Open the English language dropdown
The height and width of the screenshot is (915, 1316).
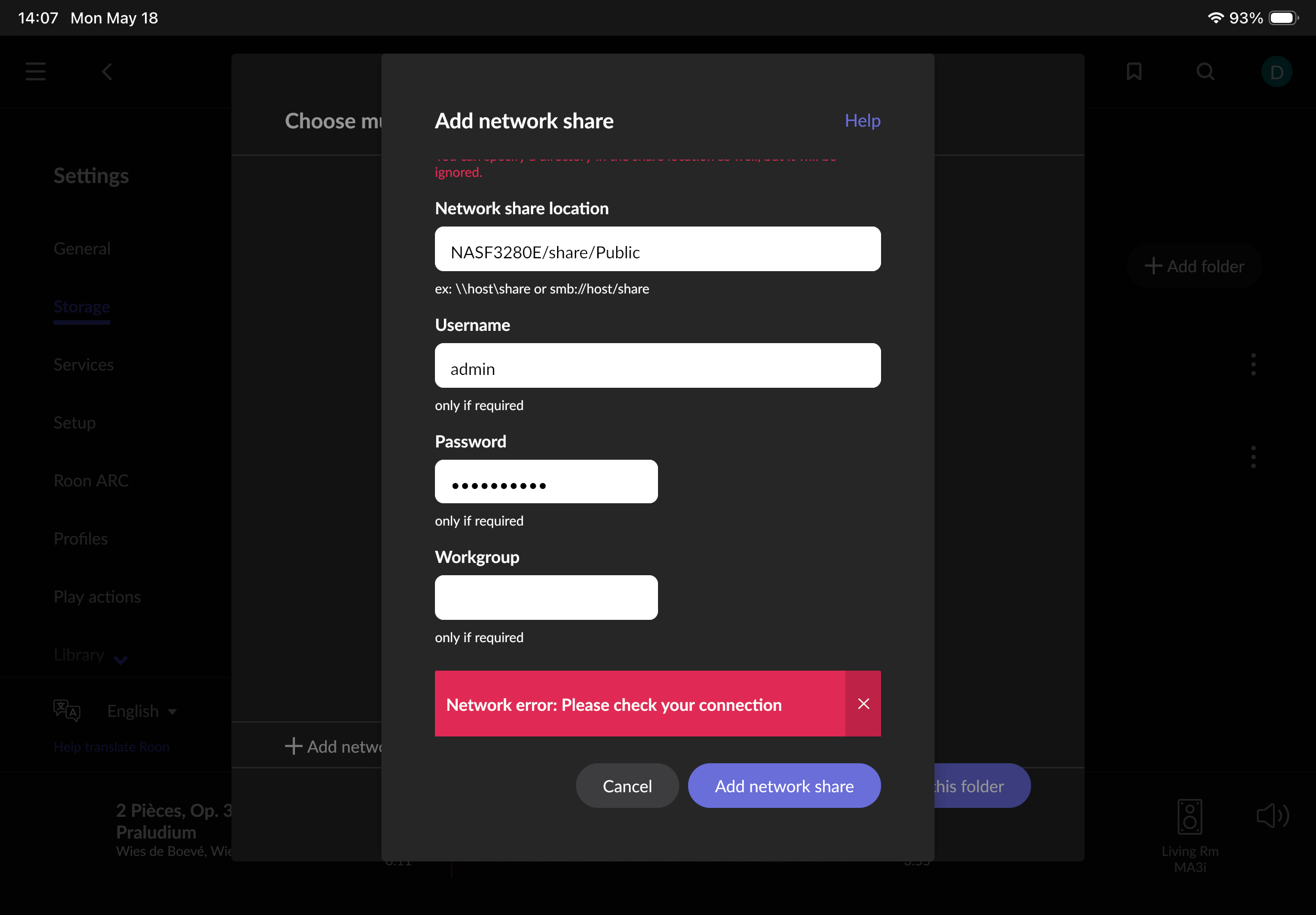click(x=142, y=711)
